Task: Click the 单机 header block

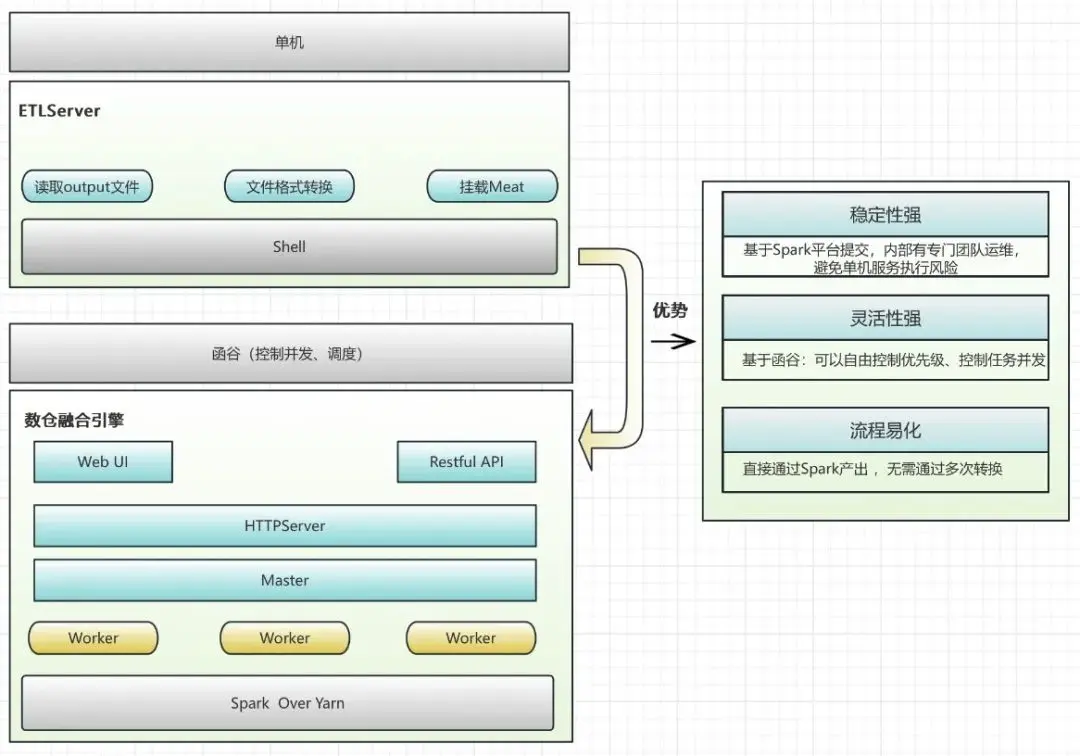Action: [x=289, y=42]
